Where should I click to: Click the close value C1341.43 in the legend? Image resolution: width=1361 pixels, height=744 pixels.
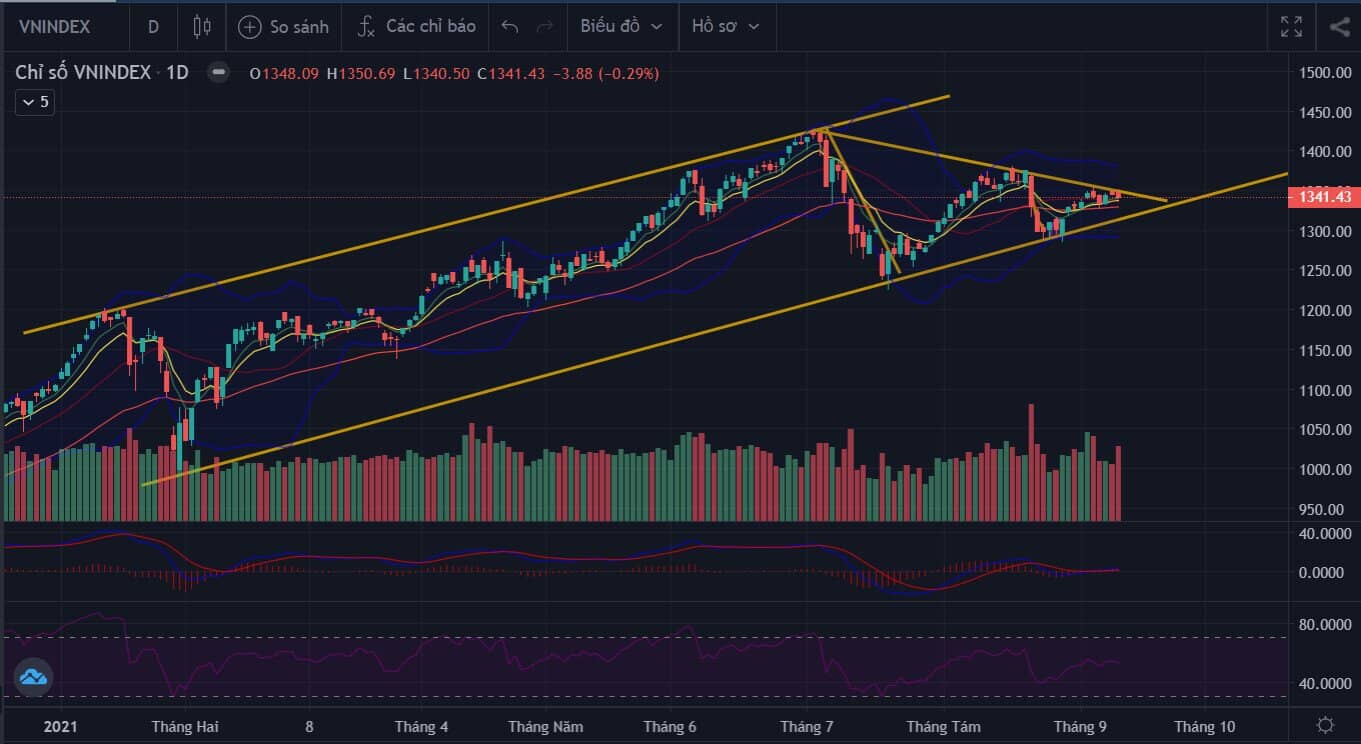coord(511,73)
